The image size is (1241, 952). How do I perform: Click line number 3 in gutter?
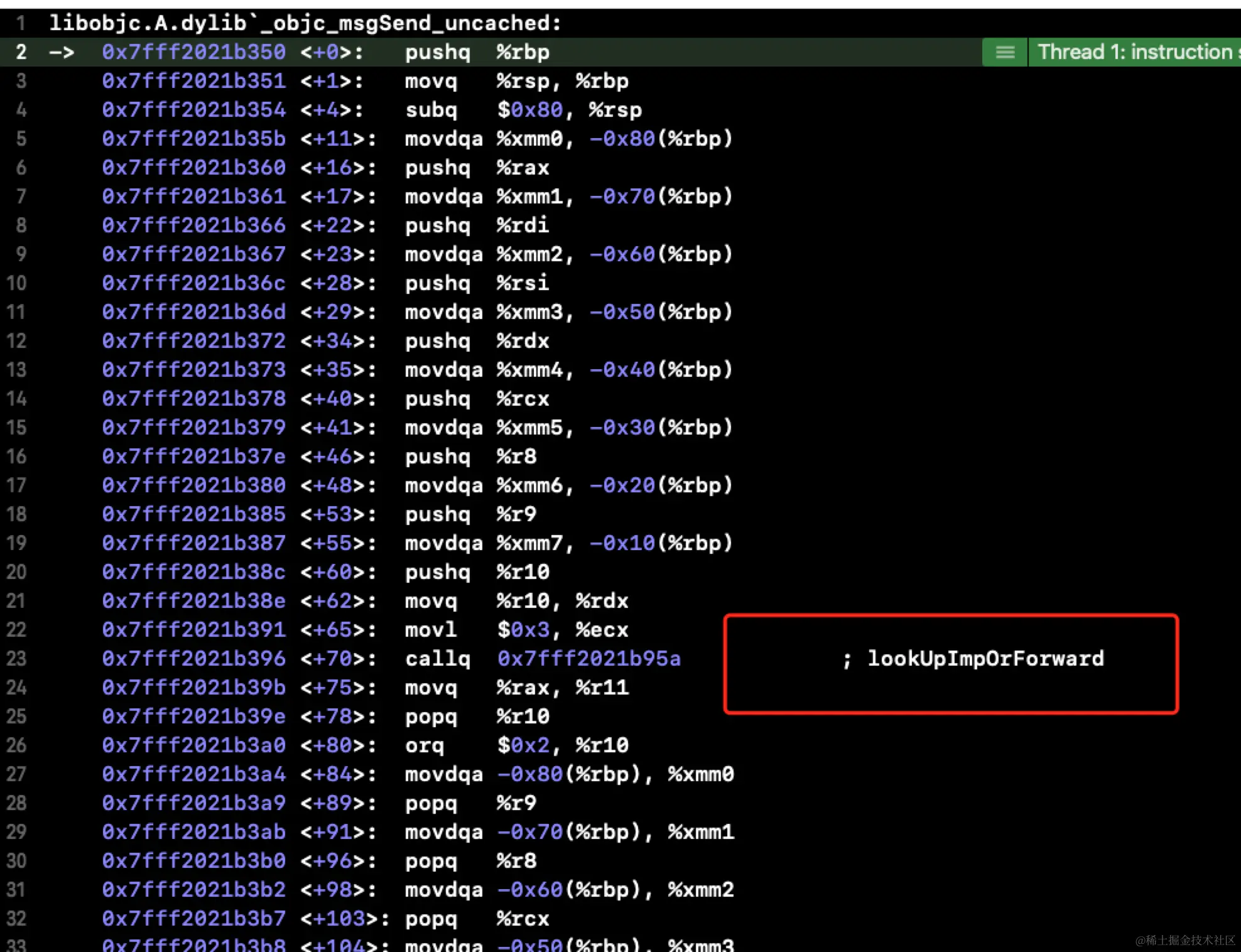pos(21,81)
